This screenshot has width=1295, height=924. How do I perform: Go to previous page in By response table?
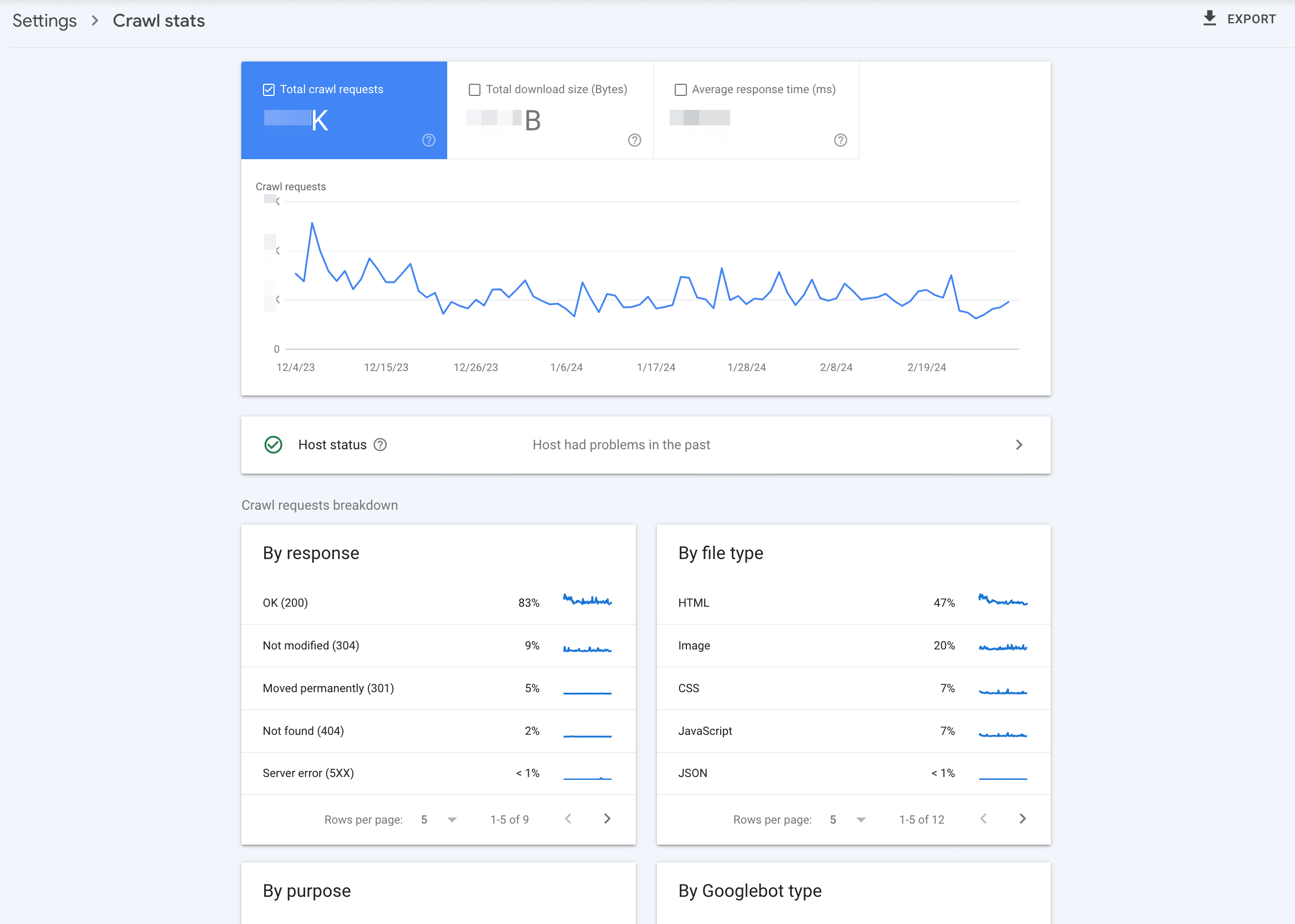point(568,819)
